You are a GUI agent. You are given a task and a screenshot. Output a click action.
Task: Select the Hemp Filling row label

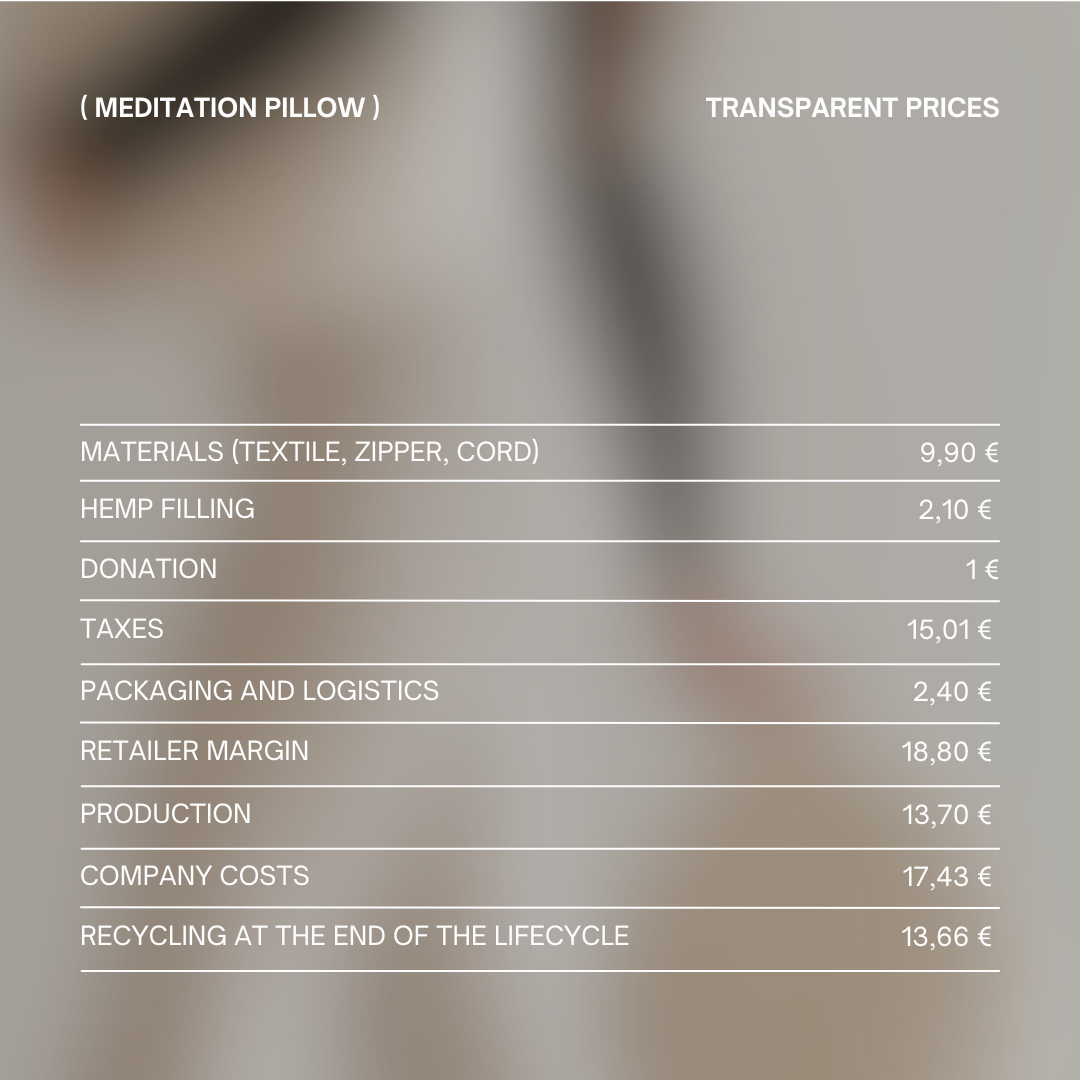click(167, 509)
